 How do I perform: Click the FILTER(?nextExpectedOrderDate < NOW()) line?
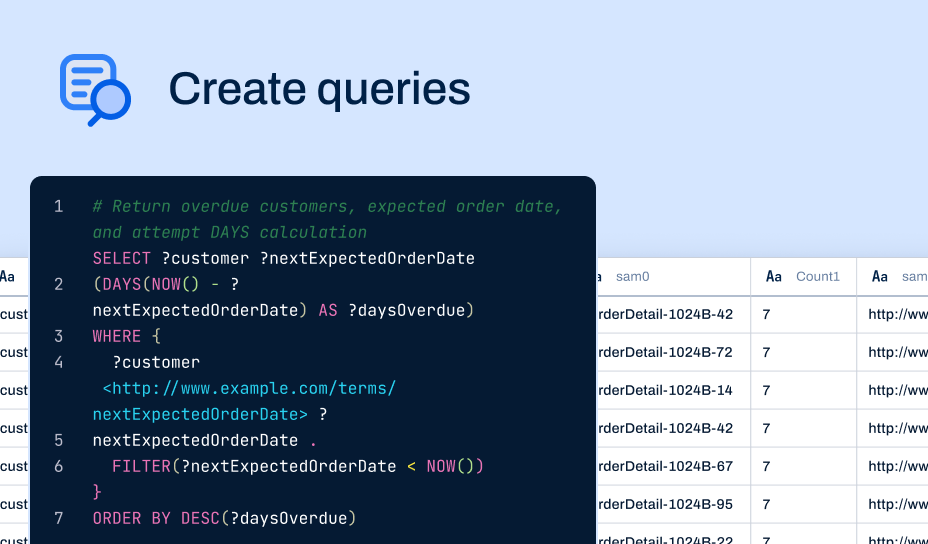pyautogui.click(x=298, y=466)
